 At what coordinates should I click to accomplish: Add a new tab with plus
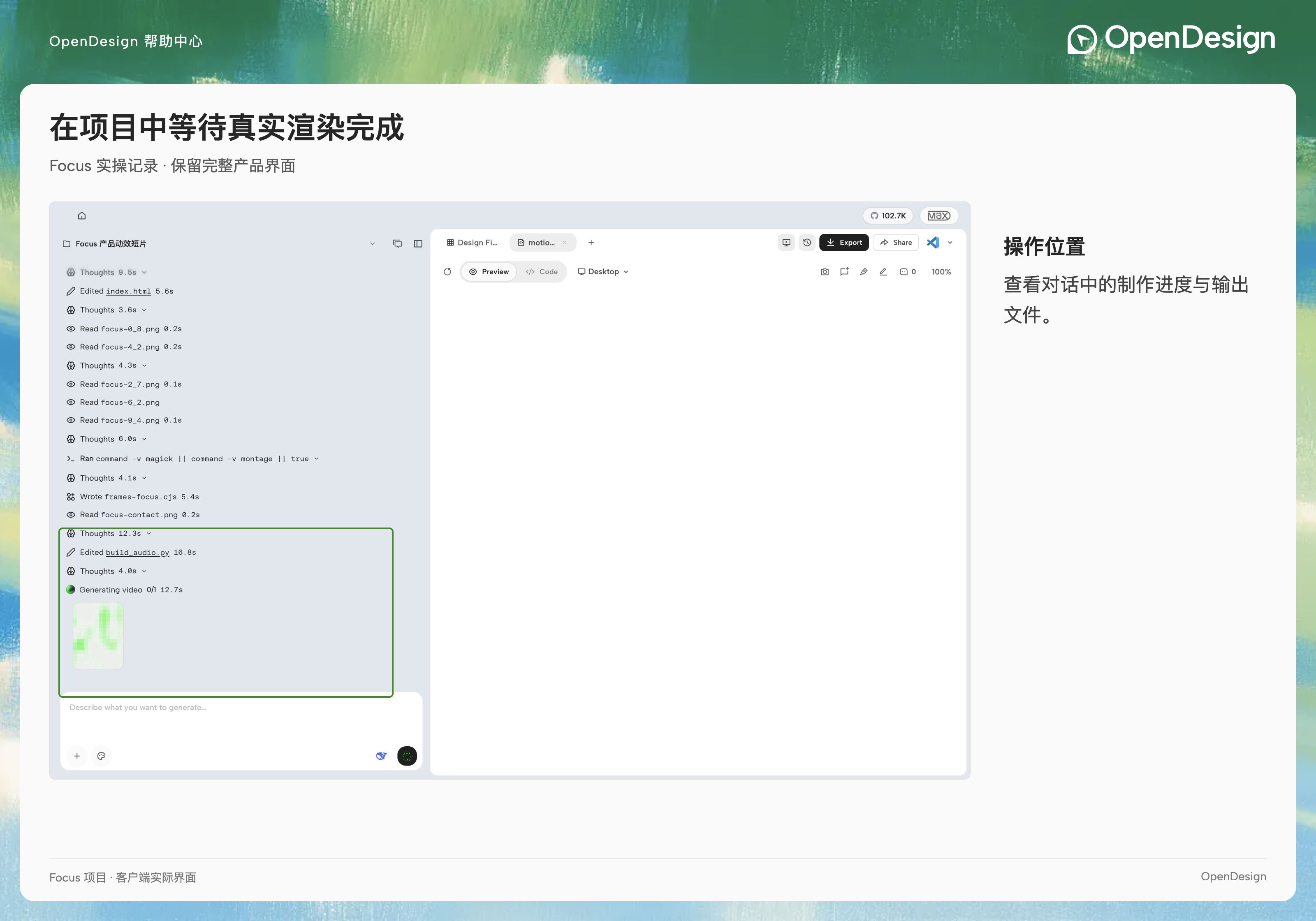pos(591,243)
